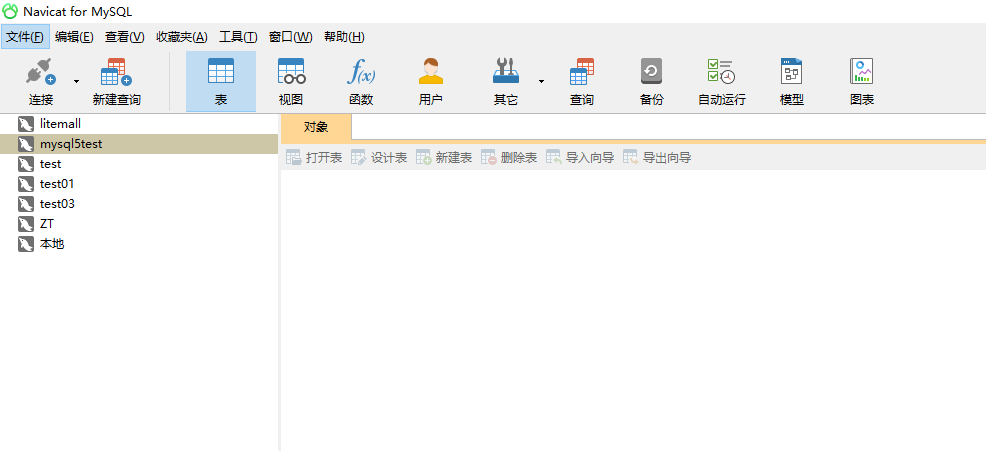Open the Favorites (收藏夹) menu

(x=181, y=37)
